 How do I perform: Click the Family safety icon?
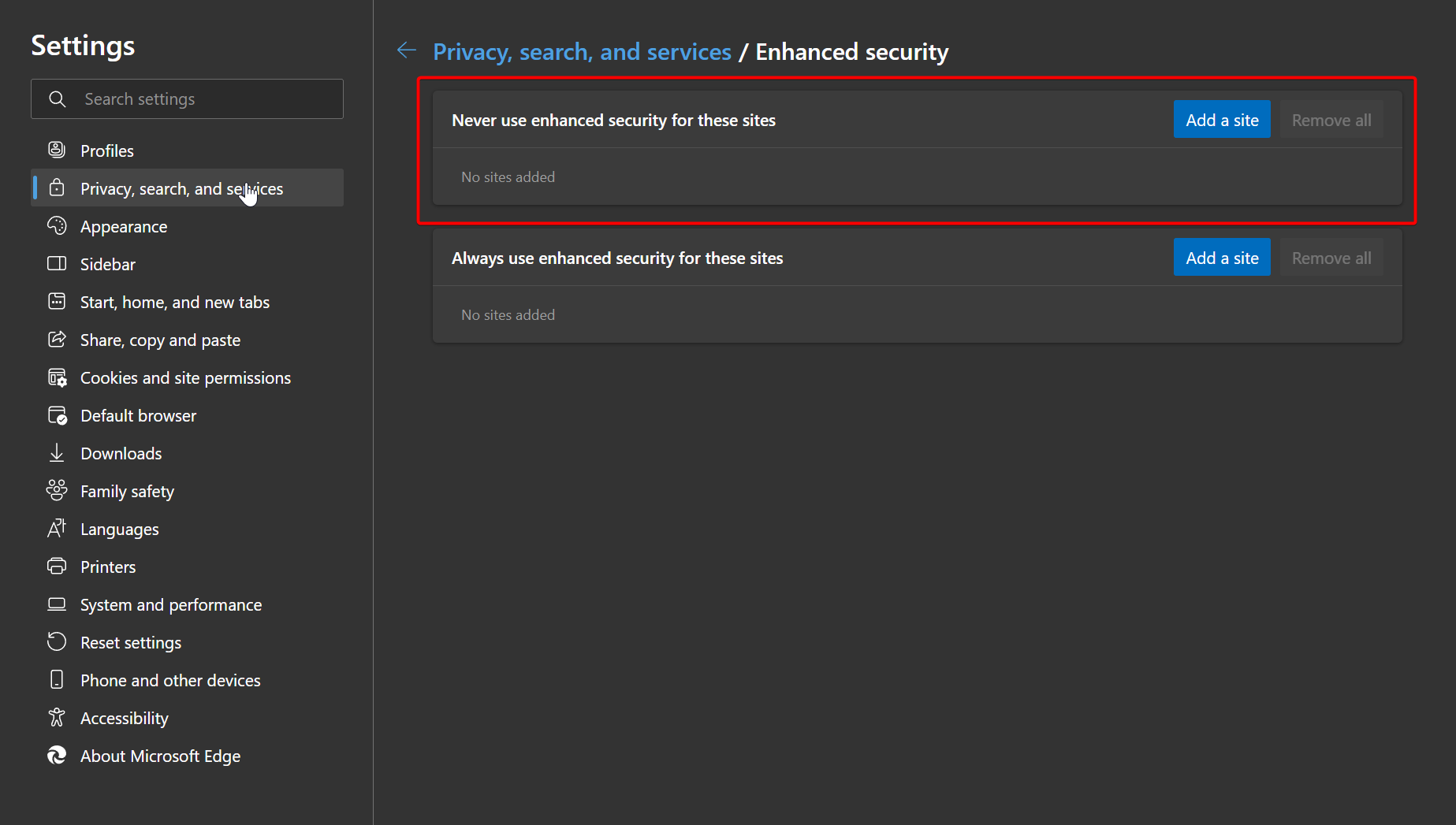[x=57, y=491]
